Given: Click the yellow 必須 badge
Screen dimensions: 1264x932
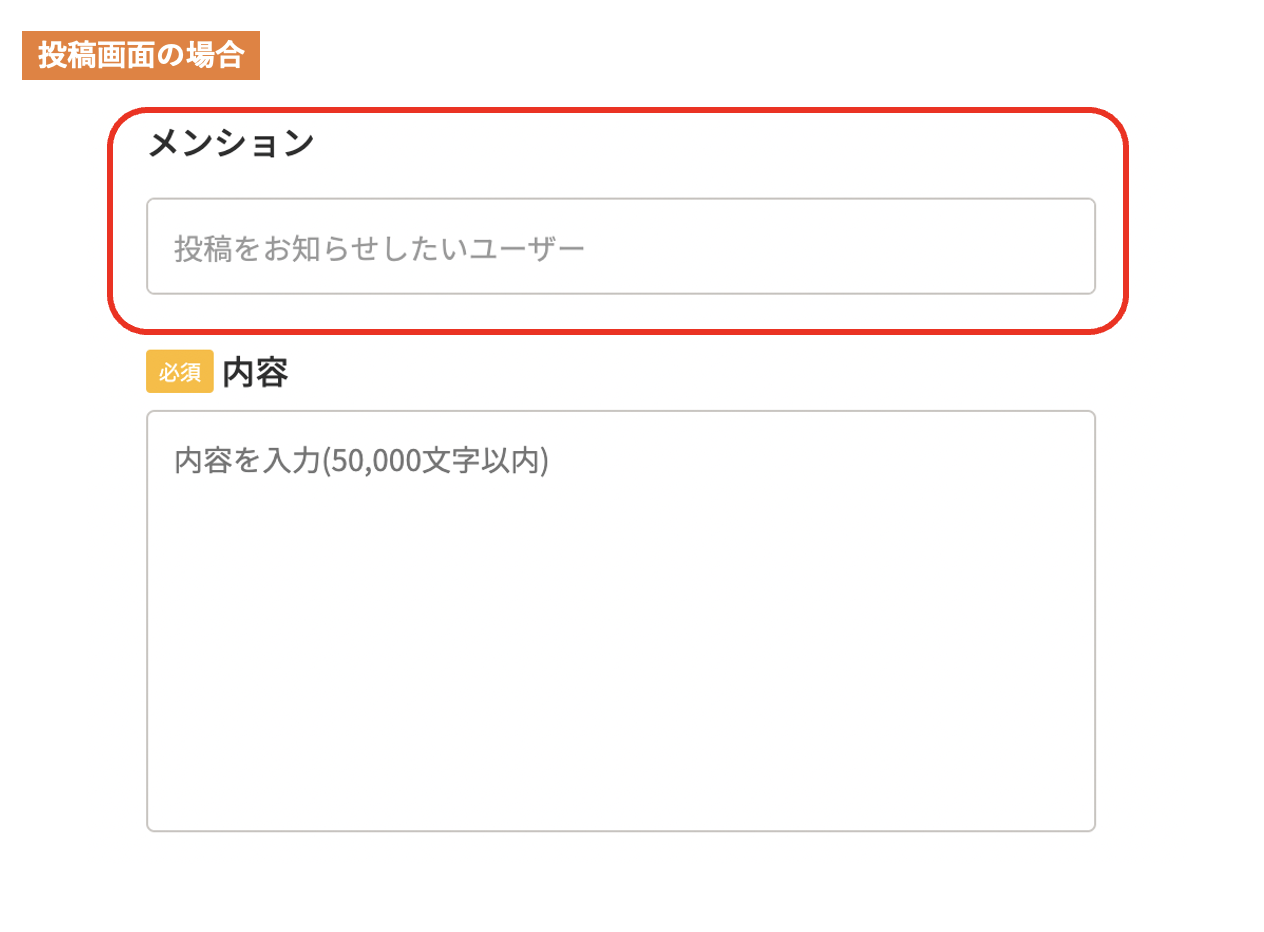Looking at the screenshot, I should pyautogui.click(x=180, y=372).
